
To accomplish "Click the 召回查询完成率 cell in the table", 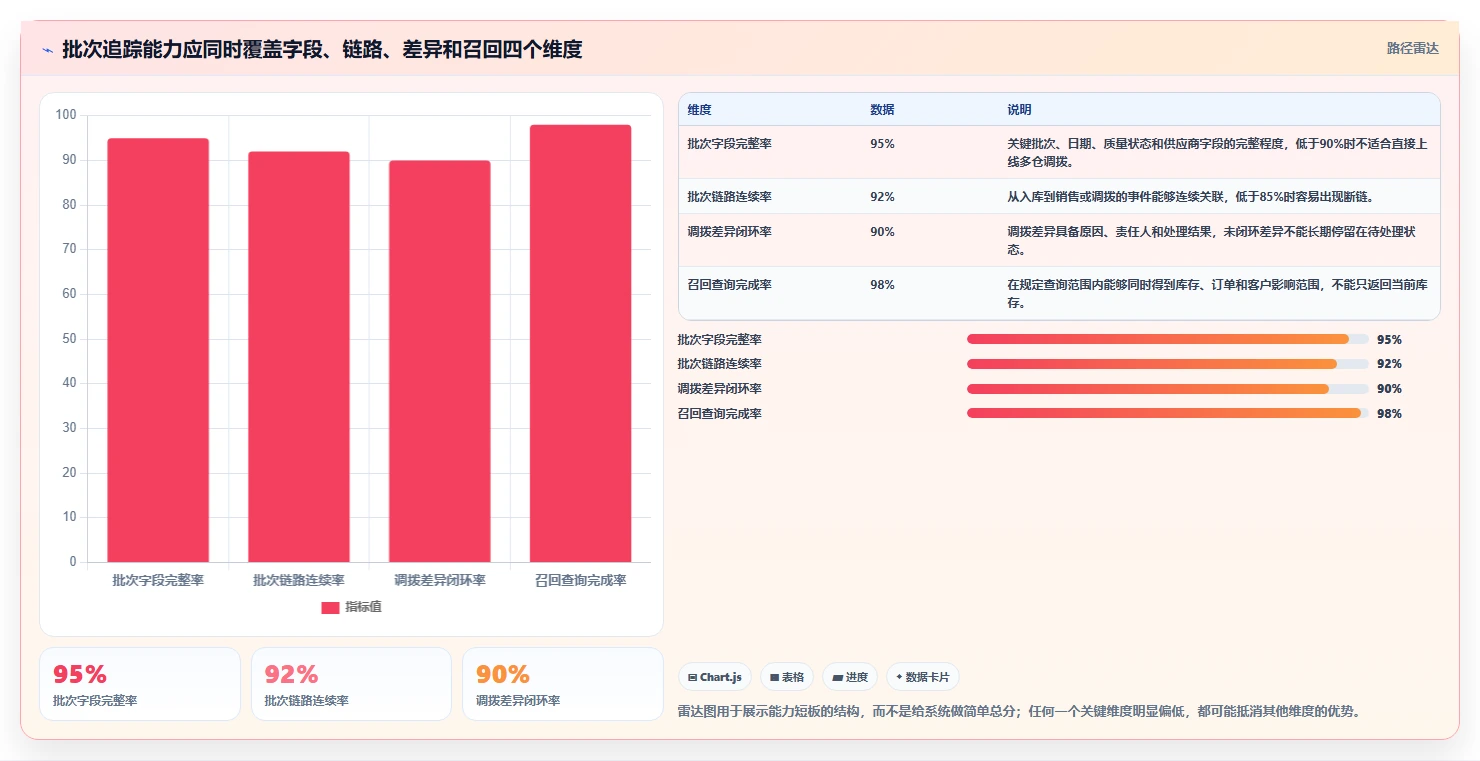I will pyautogui.click(x=729, y=285).
